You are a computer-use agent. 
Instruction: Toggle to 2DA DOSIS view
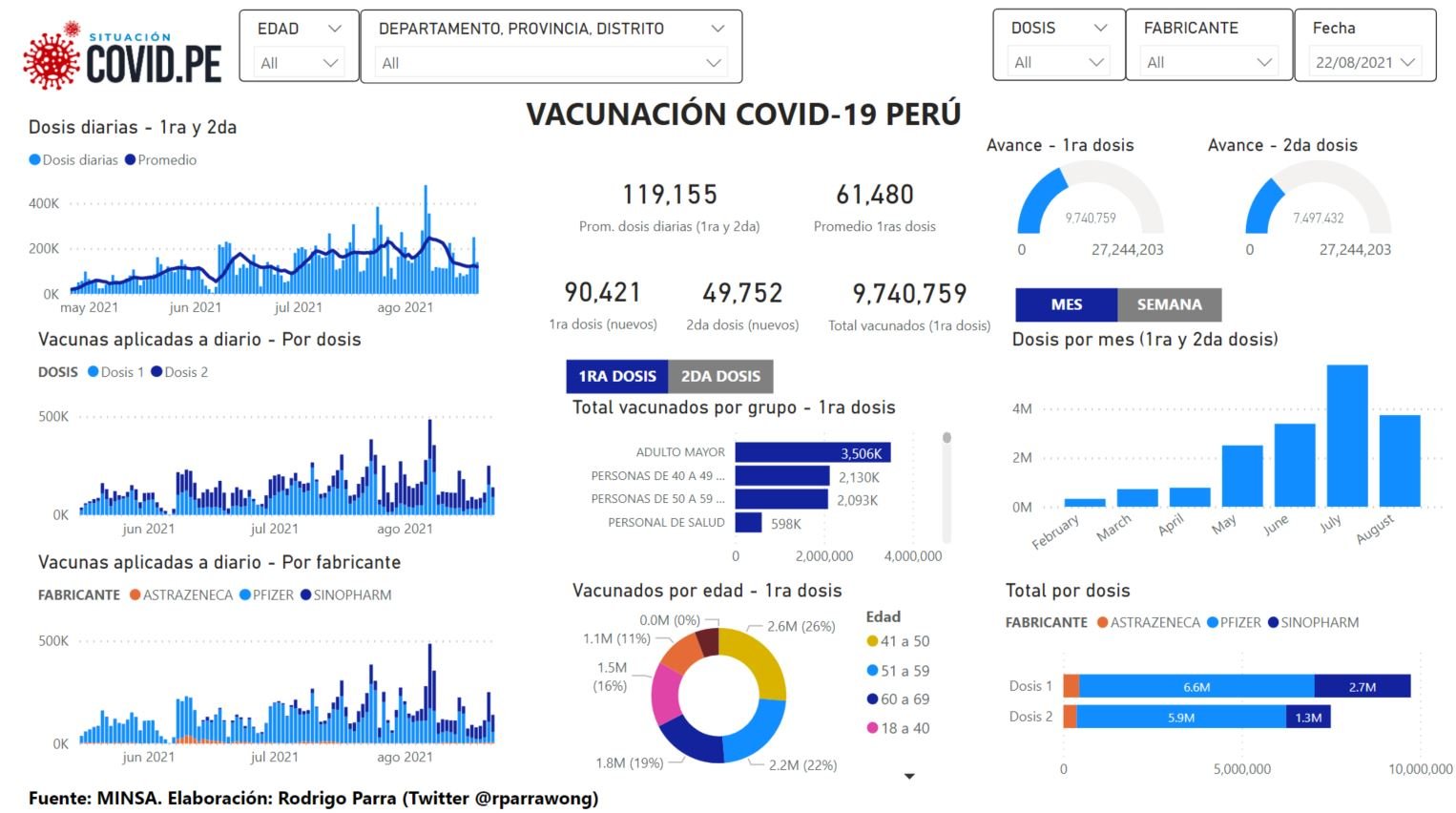pos(720,376)
